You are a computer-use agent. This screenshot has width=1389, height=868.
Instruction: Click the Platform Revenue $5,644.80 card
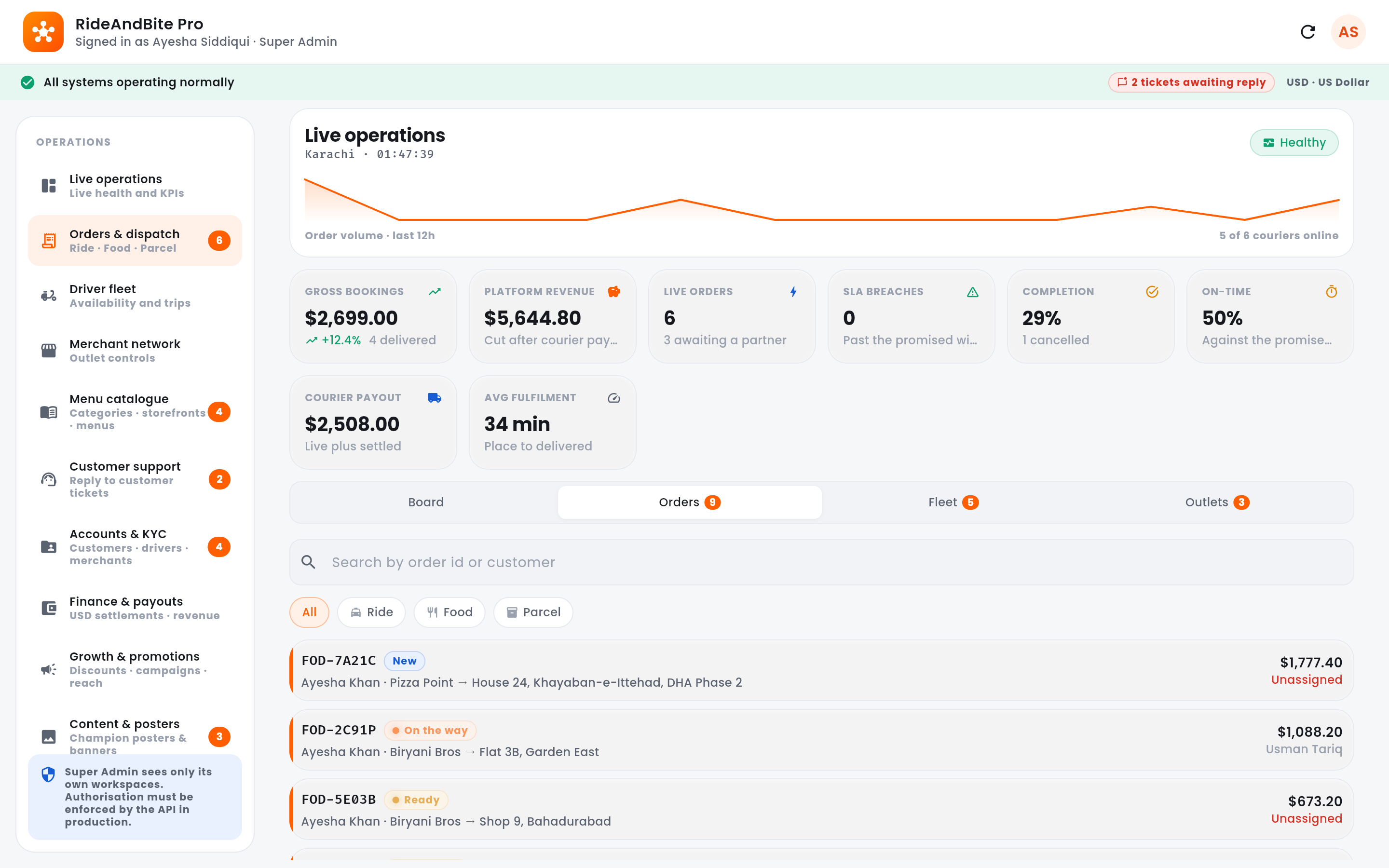click(x=552, y=316)
